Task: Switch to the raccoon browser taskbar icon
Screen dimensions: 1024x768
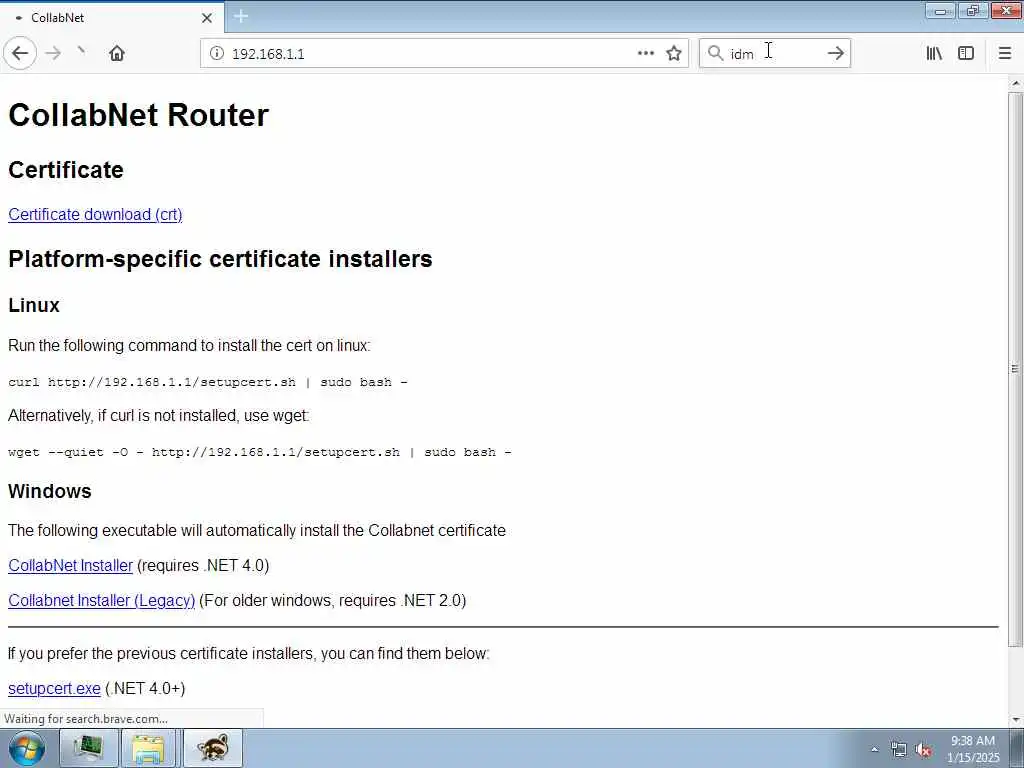Action: tap(213, 748)
